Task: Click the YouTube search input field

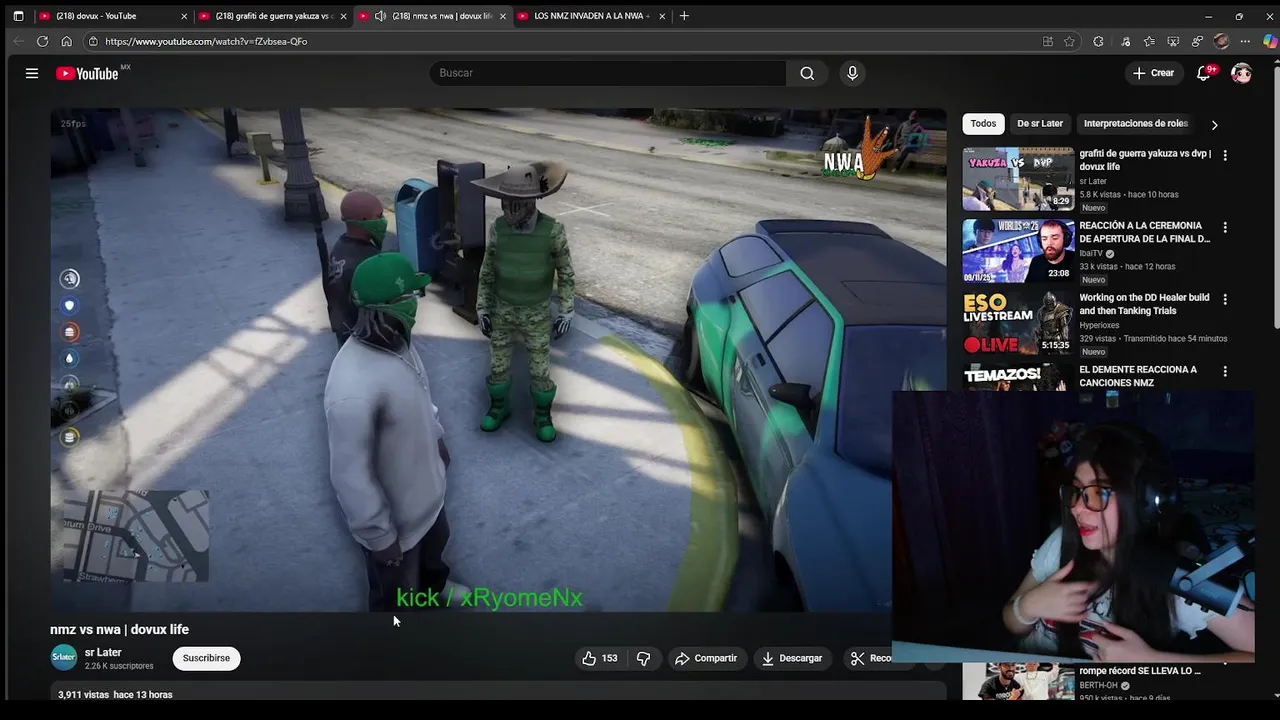Action: pyautogui.click(x=608, y=73)
